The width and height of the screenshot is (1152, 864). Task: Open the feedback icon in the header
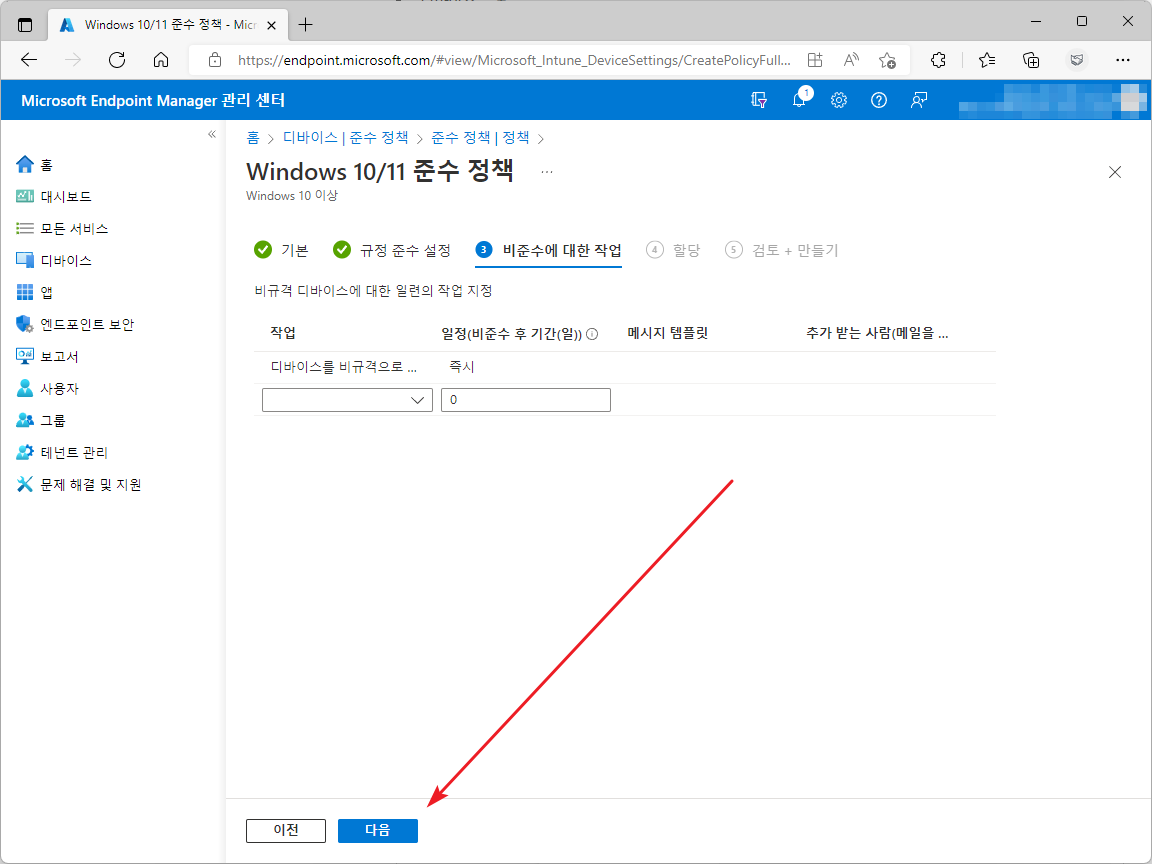918,101
